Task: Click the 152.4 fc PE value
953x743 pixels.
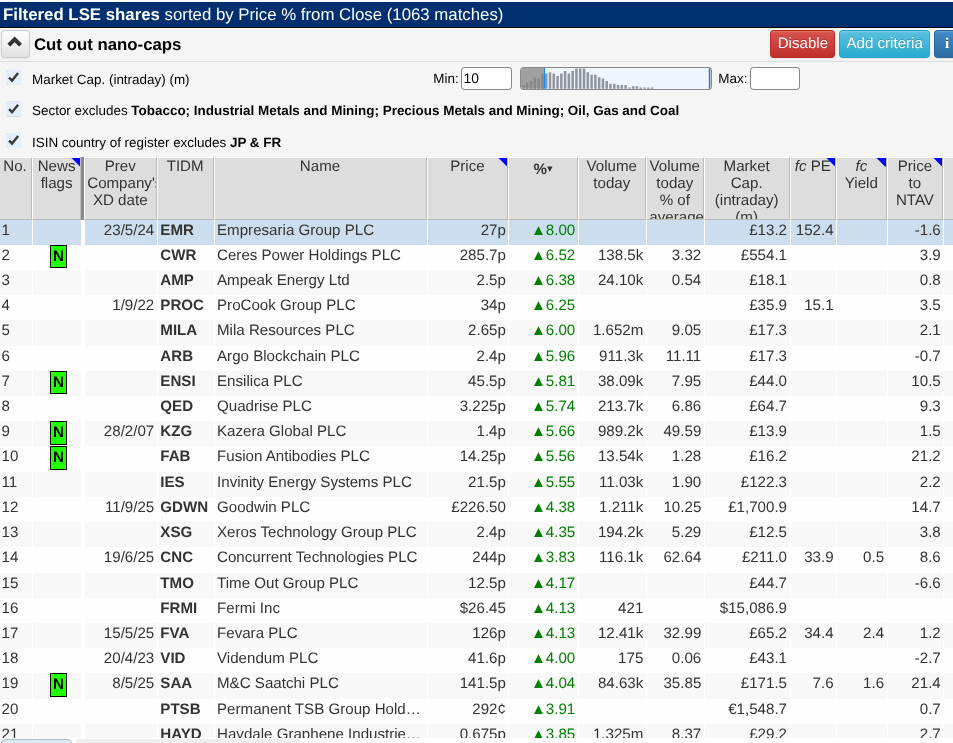Action: click(814, 230)
